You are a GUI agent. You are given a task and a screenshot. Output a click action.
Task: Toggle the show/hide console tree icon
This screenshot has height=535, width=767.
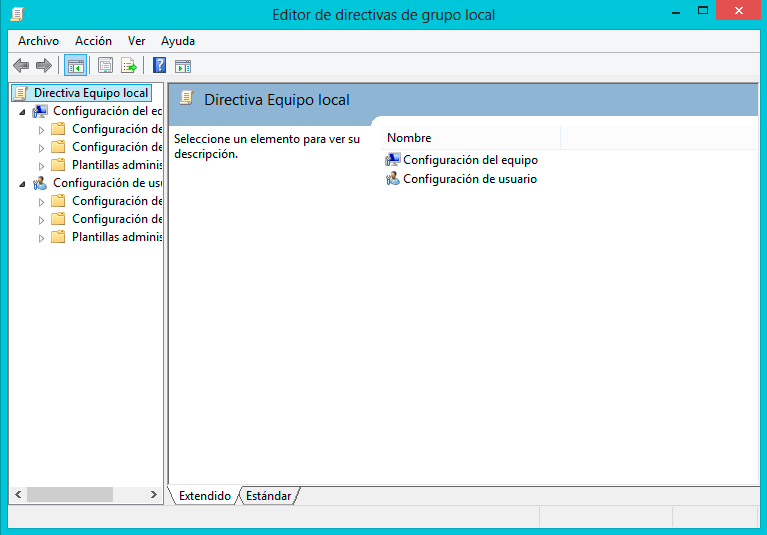[x=75, y=66]
